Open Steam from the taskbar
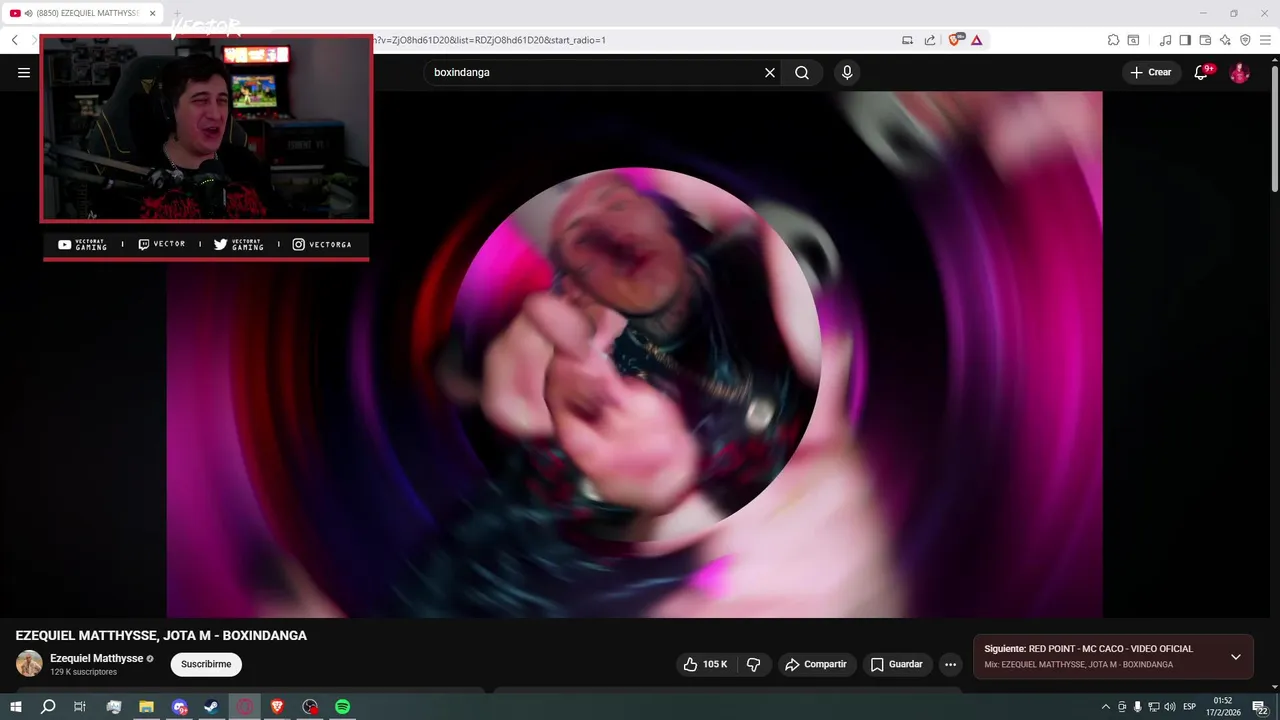Viewport: 1280px width, 720px height. [x=212, y=707]
